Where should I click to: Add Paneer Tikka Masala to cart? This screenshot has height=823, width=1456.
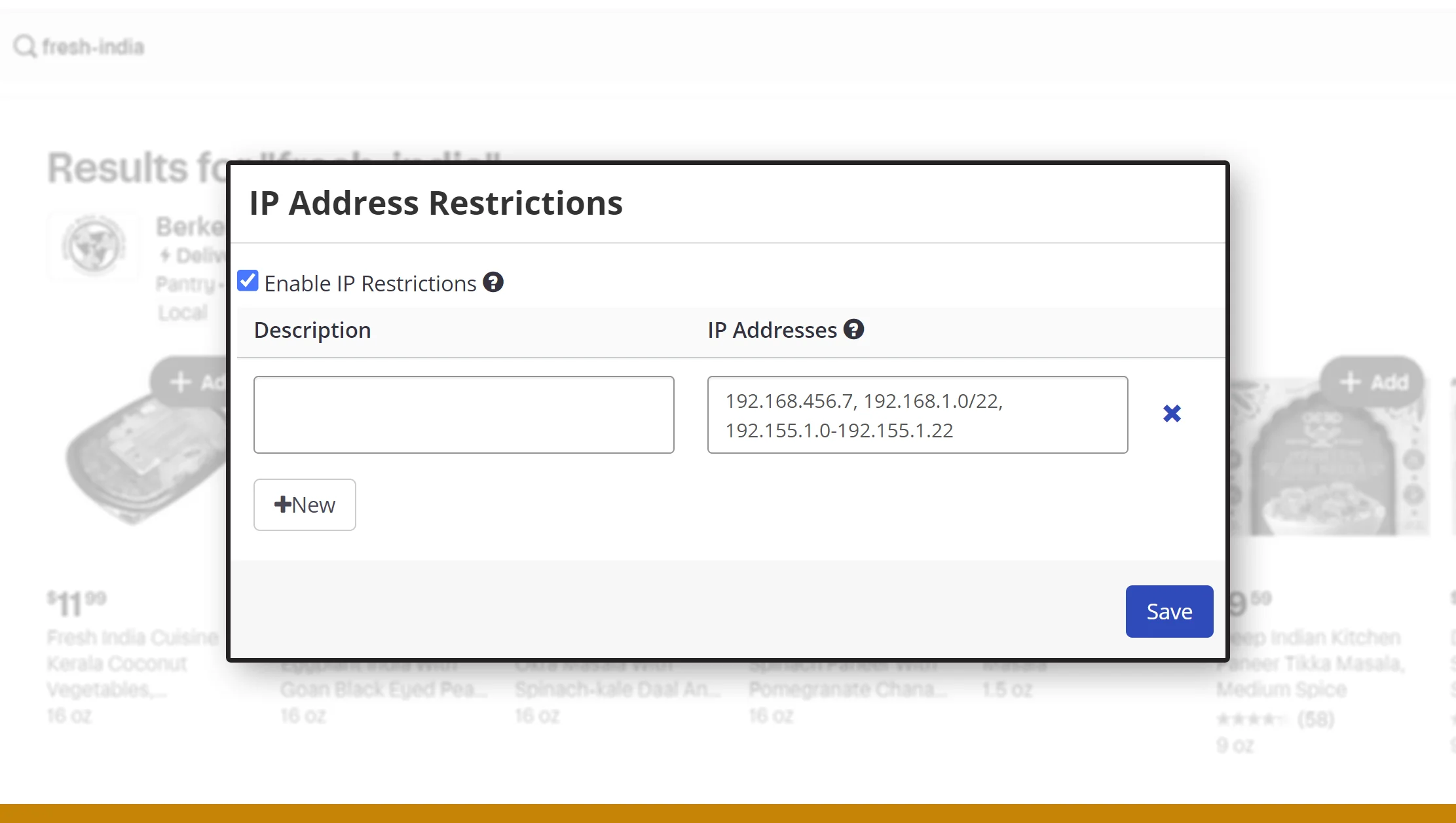[1373, 382]
